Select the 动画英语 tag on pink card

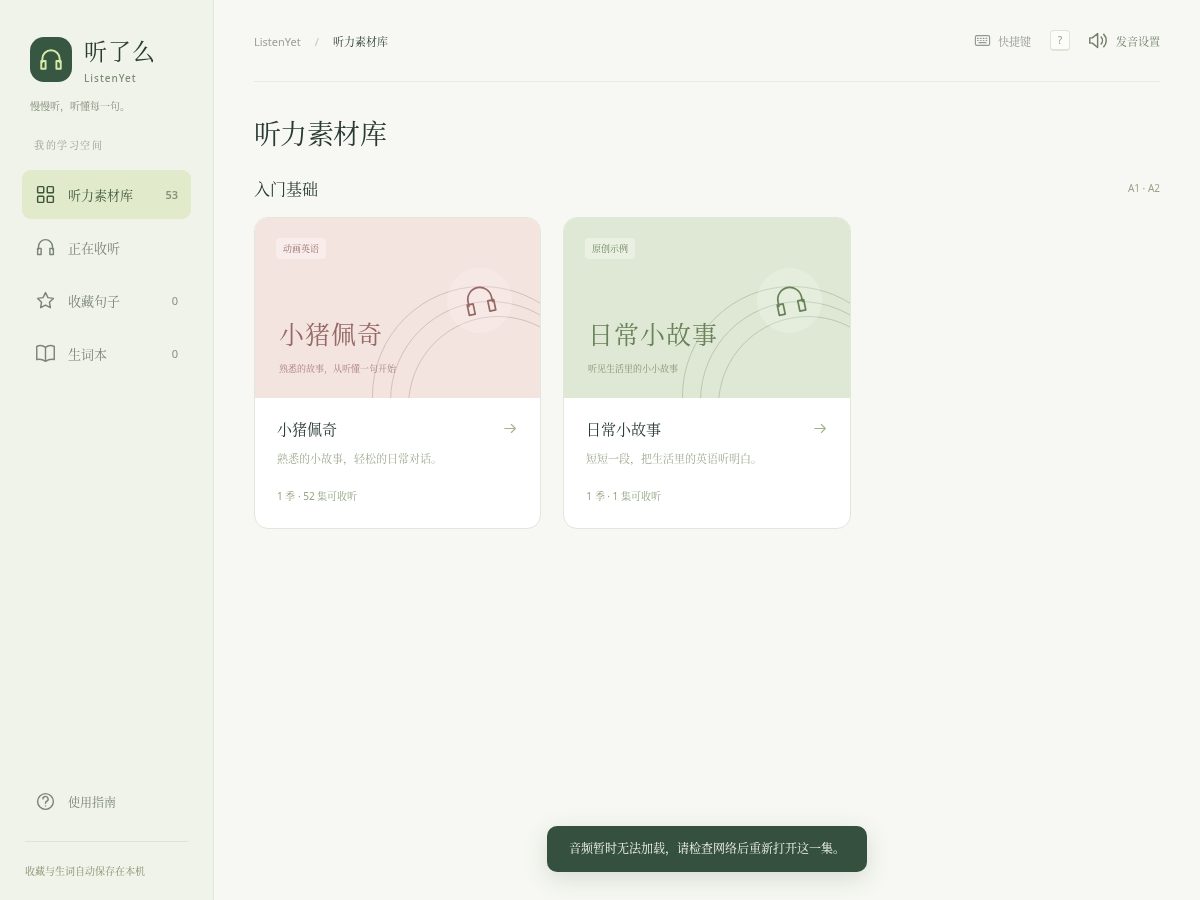[301, 248]
